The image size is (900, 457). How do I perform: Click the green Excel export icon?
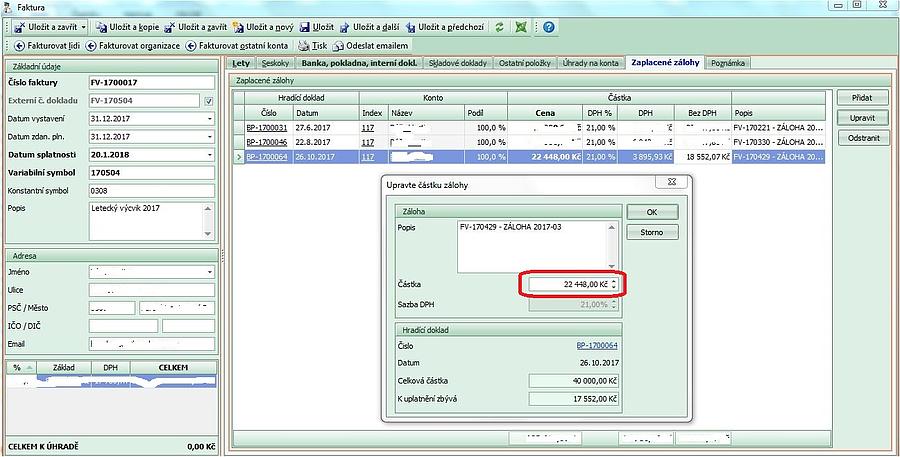pyautogui.click(x=521, y=27)
